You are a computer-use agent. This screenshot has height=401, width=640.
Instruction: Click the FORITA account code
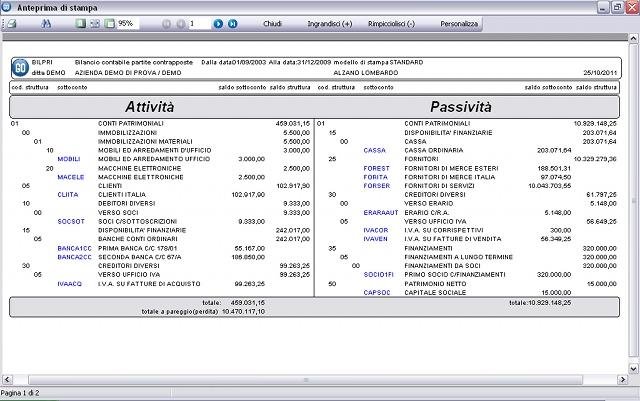point(375,177)
